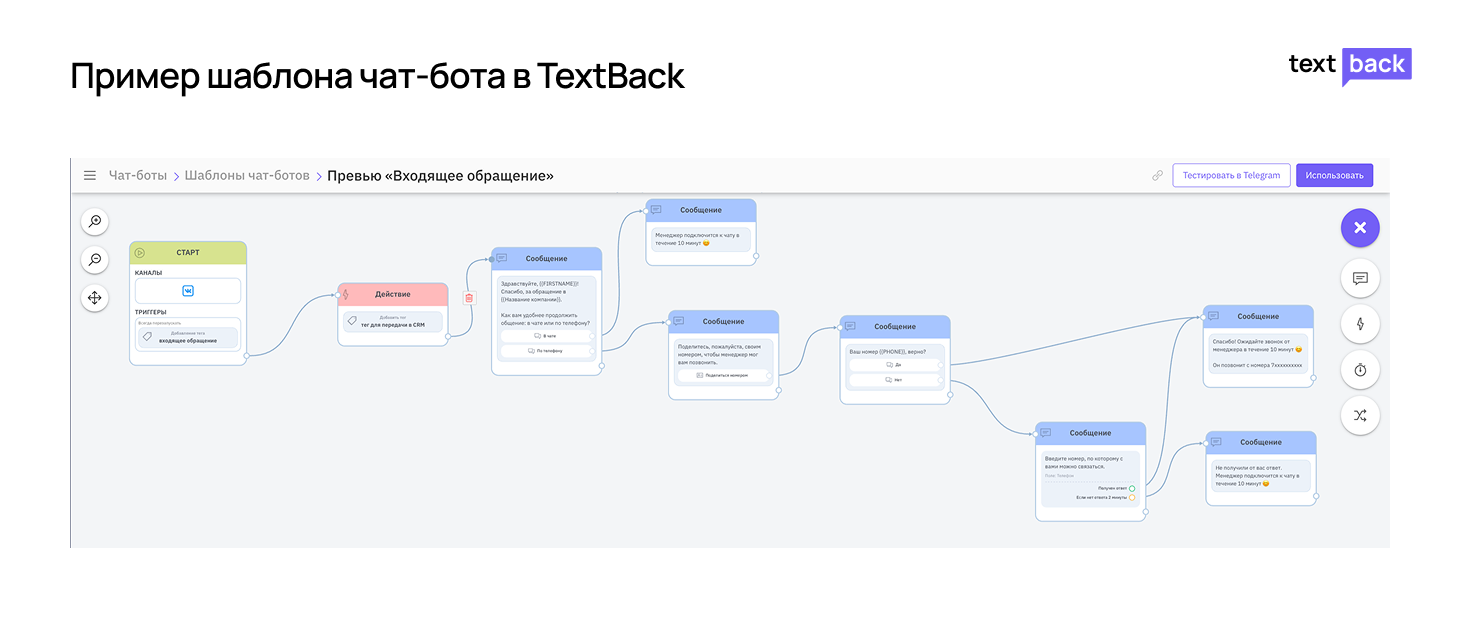Navigate to Чат-боты via breadcrumb
Screen dimensions: 1460x621
click(137, 174)
